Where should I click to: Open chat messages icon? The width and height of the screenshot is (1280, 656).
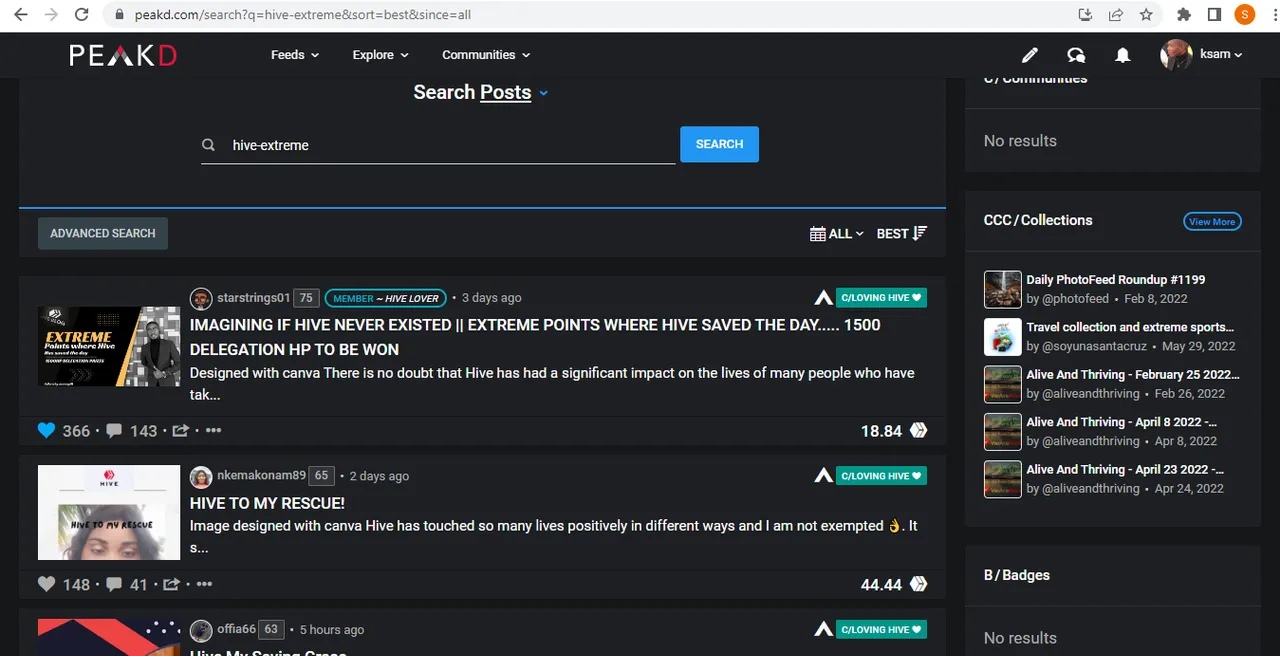coord(1076,55)
